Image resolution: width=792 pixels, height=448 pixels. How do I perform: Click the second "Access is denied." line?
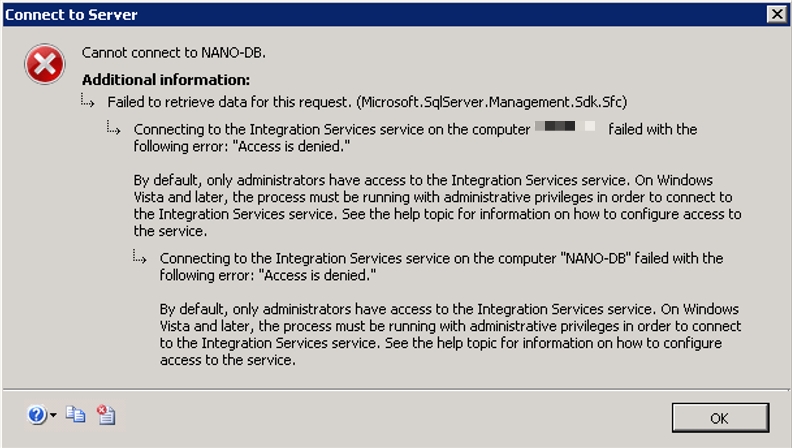pyautogui.click(x=268, y=275)
